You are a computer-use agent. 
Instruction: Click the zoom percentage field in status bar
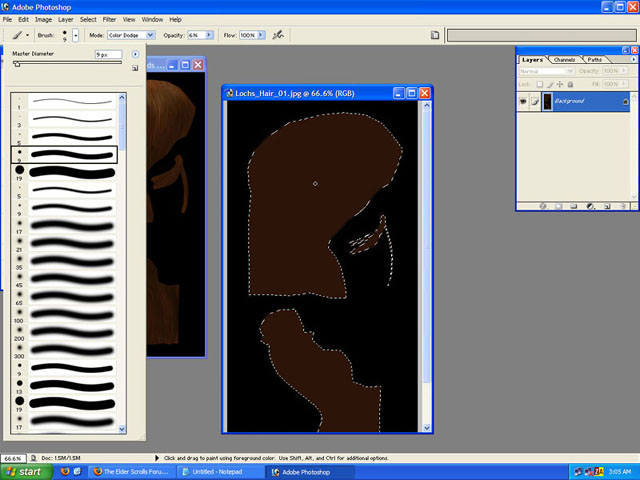[x=13, y=458]
